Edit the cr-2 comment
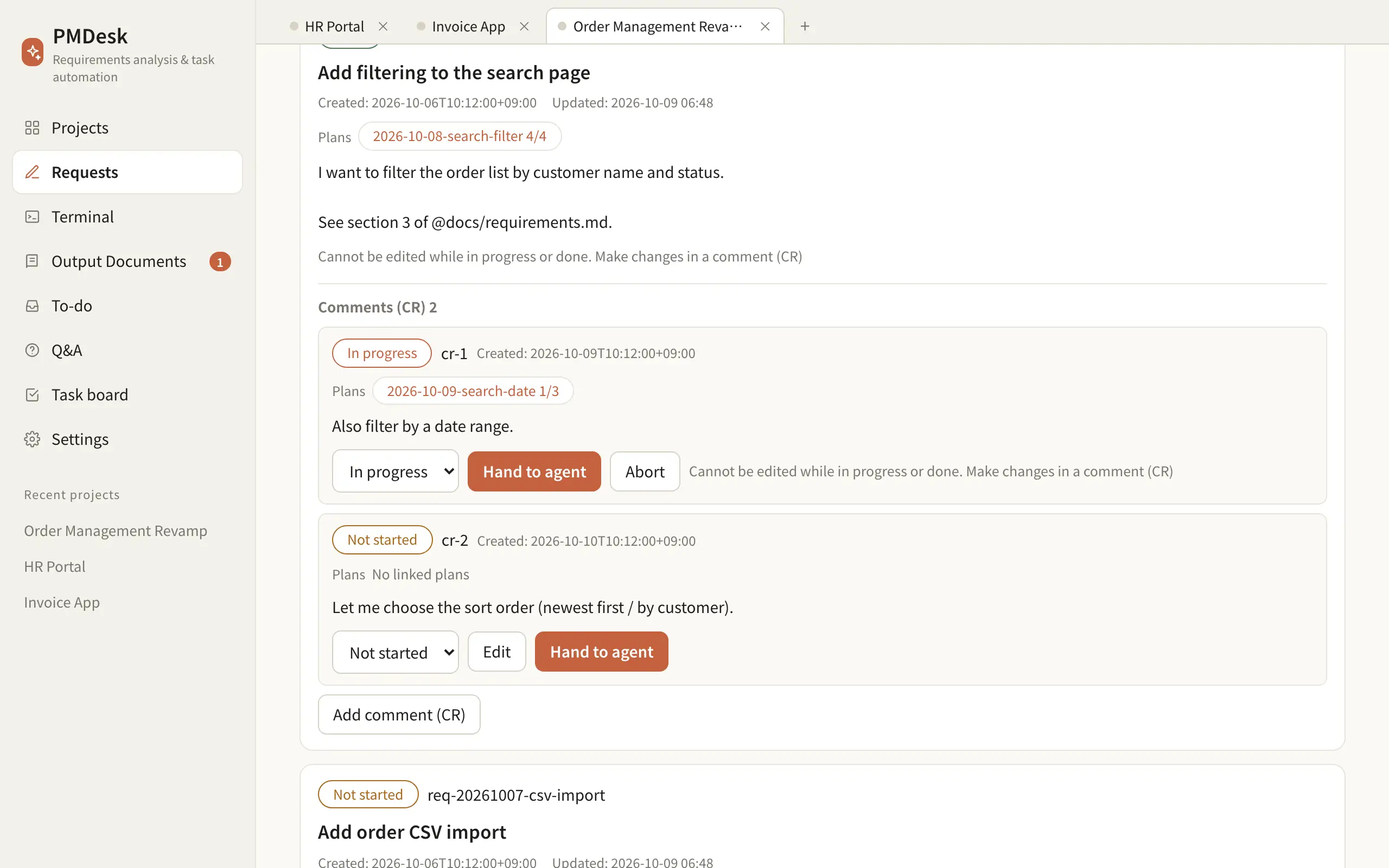 point(496,652)
